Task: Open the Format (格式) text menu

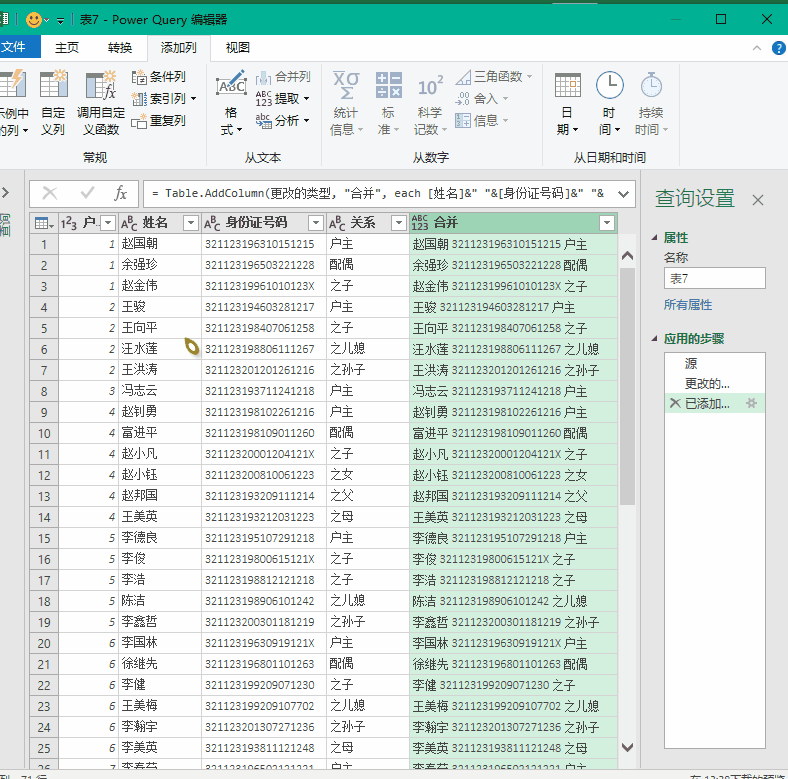Action: (231, 103)
